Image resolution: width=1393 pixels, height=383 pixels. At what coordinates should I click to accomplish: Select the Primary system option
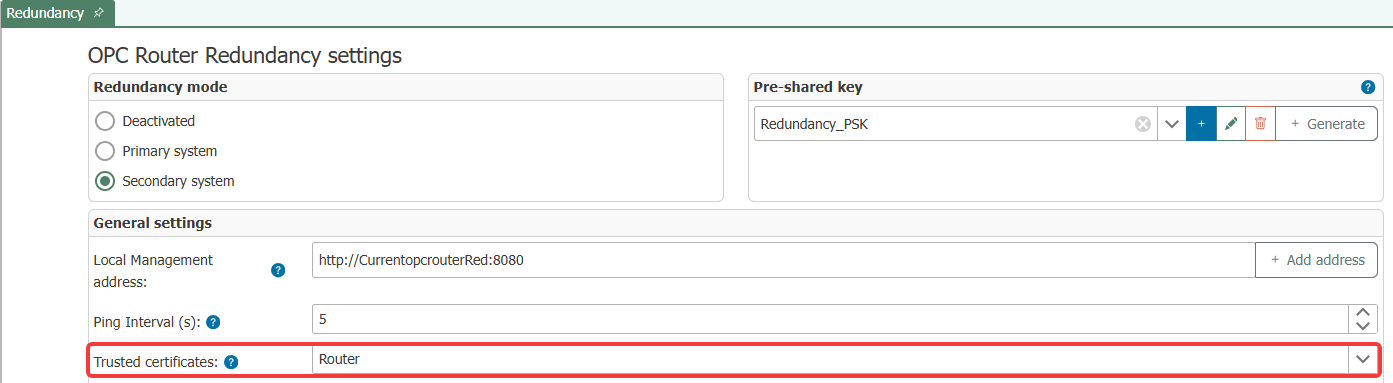[x=104, y=151]
